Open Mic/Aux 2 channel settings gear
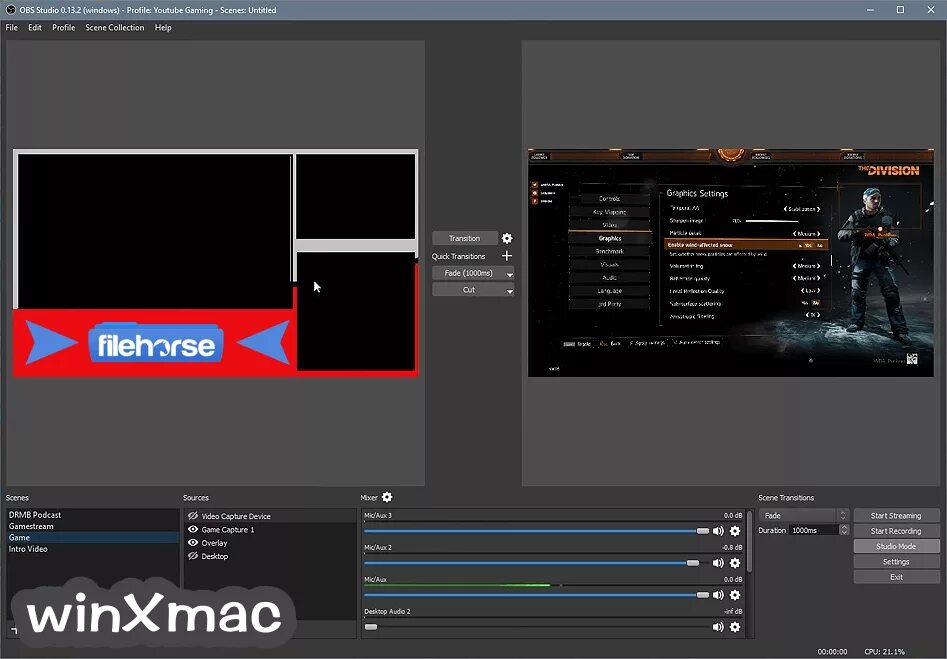Image resolution: width=947 pixels, height=659 pixels. (x=735, y=562)
